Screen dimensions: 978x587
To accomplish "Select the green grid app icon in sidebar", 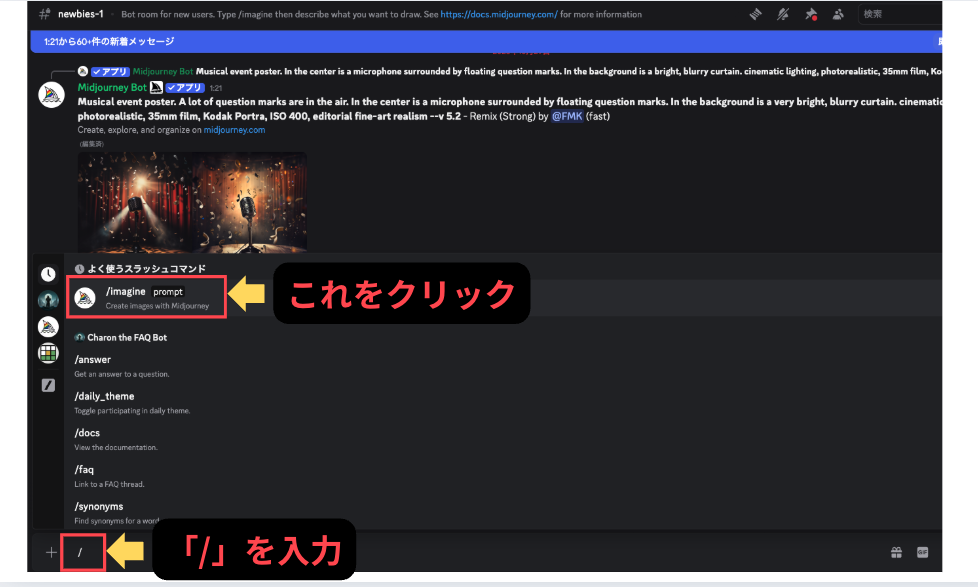I will point(48,353).
